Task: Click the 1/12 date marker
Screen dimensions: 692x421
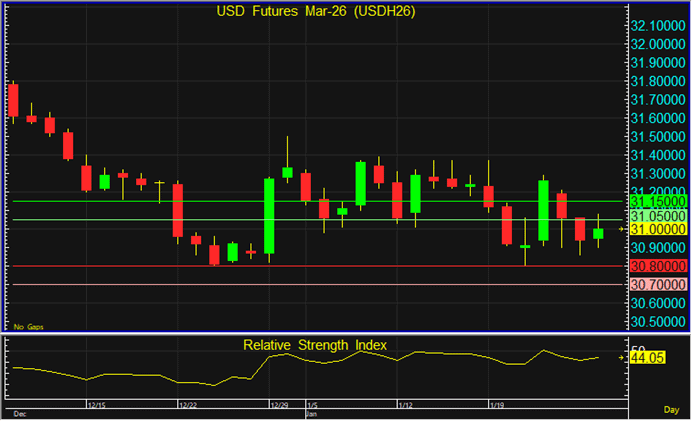Action: (405, 405)
